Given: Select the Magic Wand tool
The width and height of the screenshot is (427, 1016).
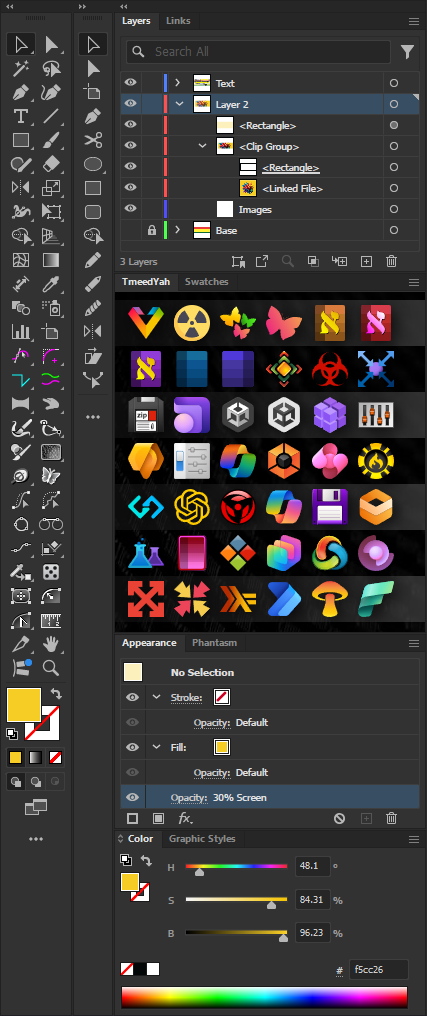Looking at the screenshot, I should (x=21, y=68).
